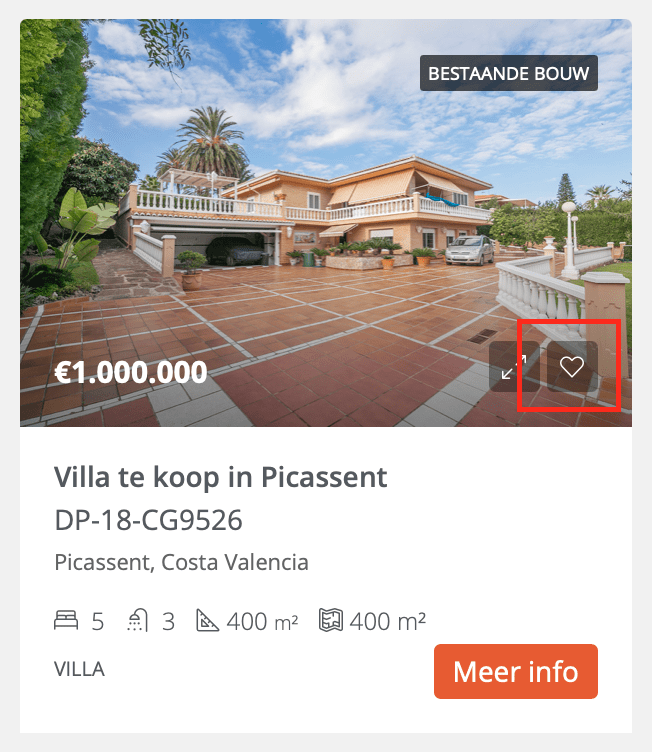Expand the photo with the fullscreen arrows icon
The image size is (652, 752).
pyautogui.click(x=514, y=366)
